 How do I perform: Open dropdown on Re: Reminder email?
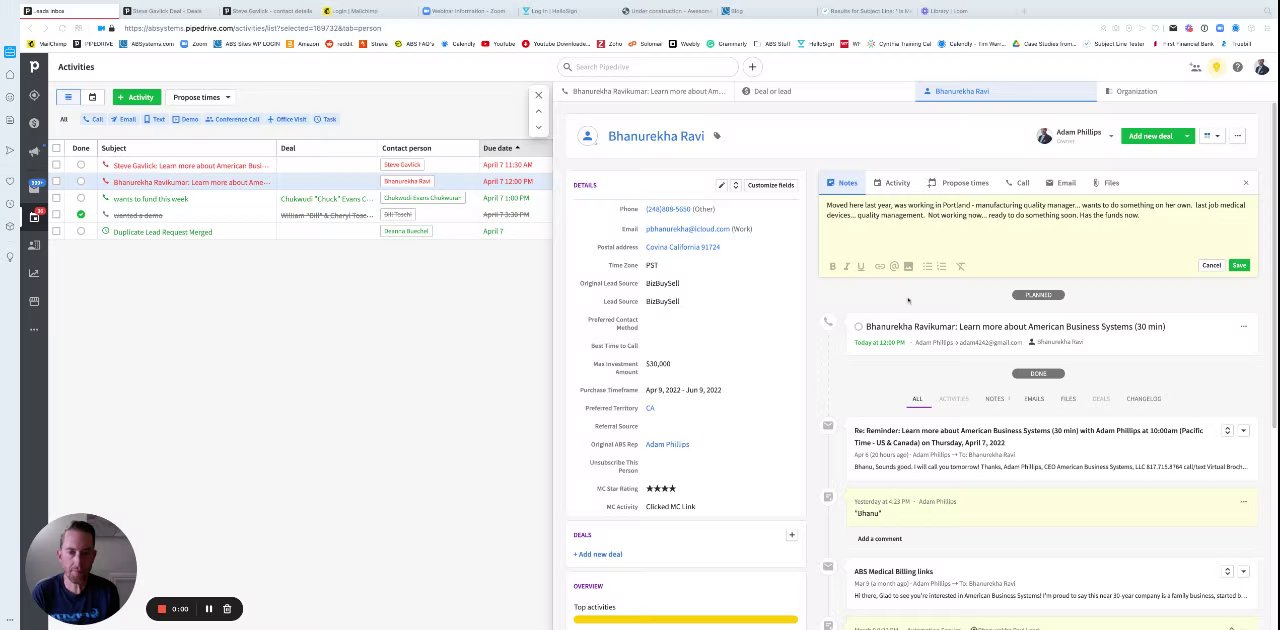coord(1243,431)
